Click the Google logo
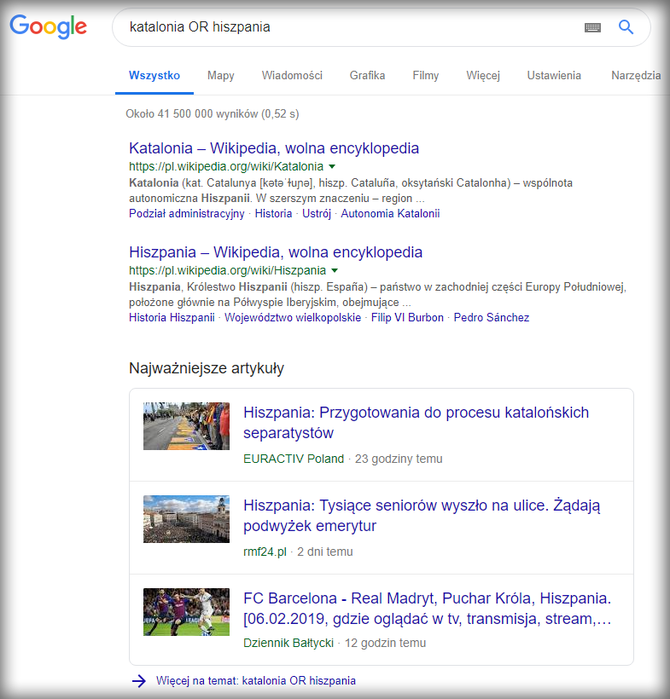670x699 pixels. pyautogui.click(x=48, y=27)
